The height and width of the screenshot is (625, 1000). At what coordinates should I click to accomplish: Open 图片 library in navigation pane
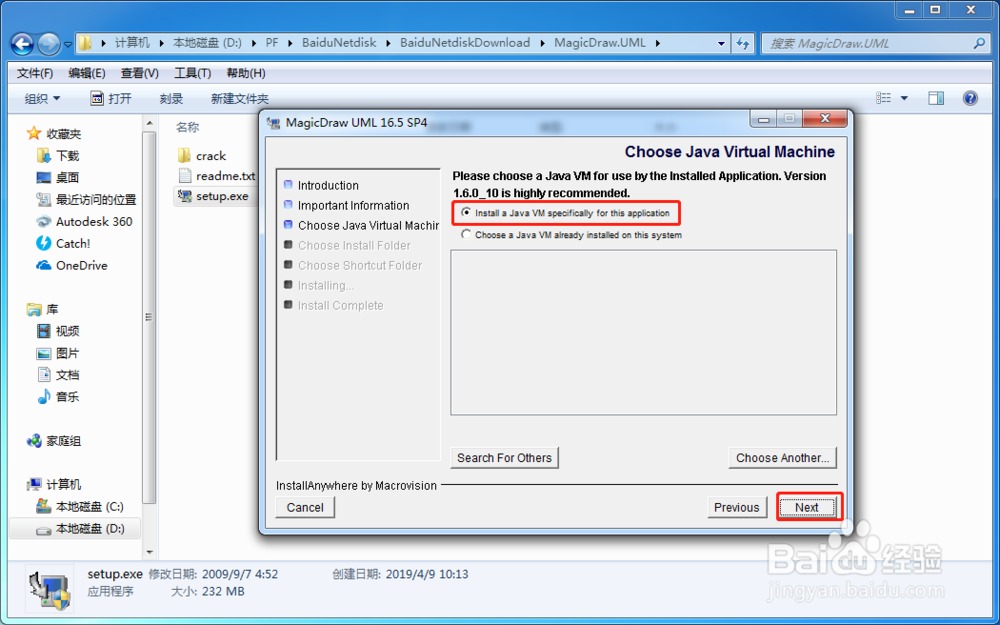58,353
